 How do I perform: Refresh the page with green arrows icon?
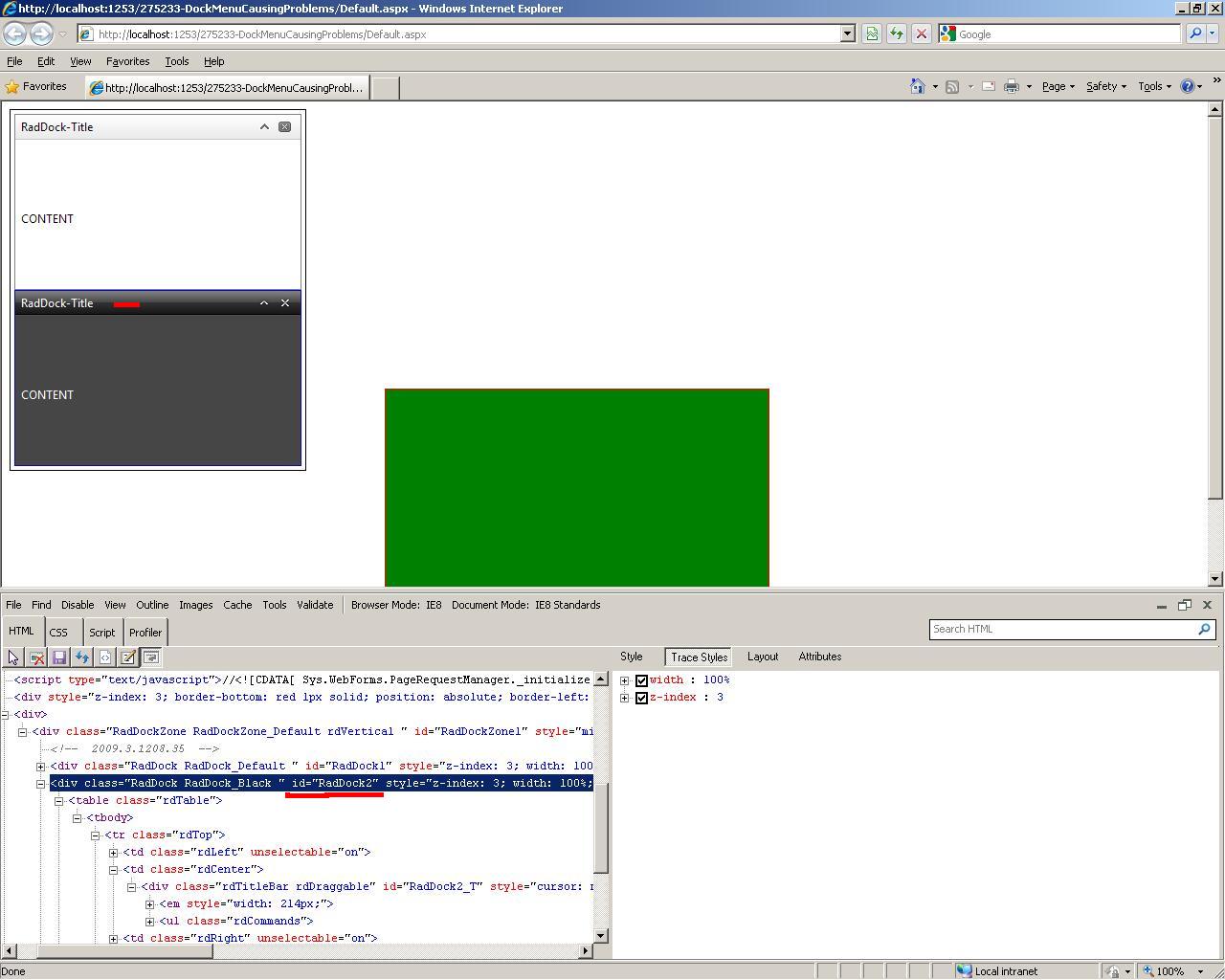897,33
